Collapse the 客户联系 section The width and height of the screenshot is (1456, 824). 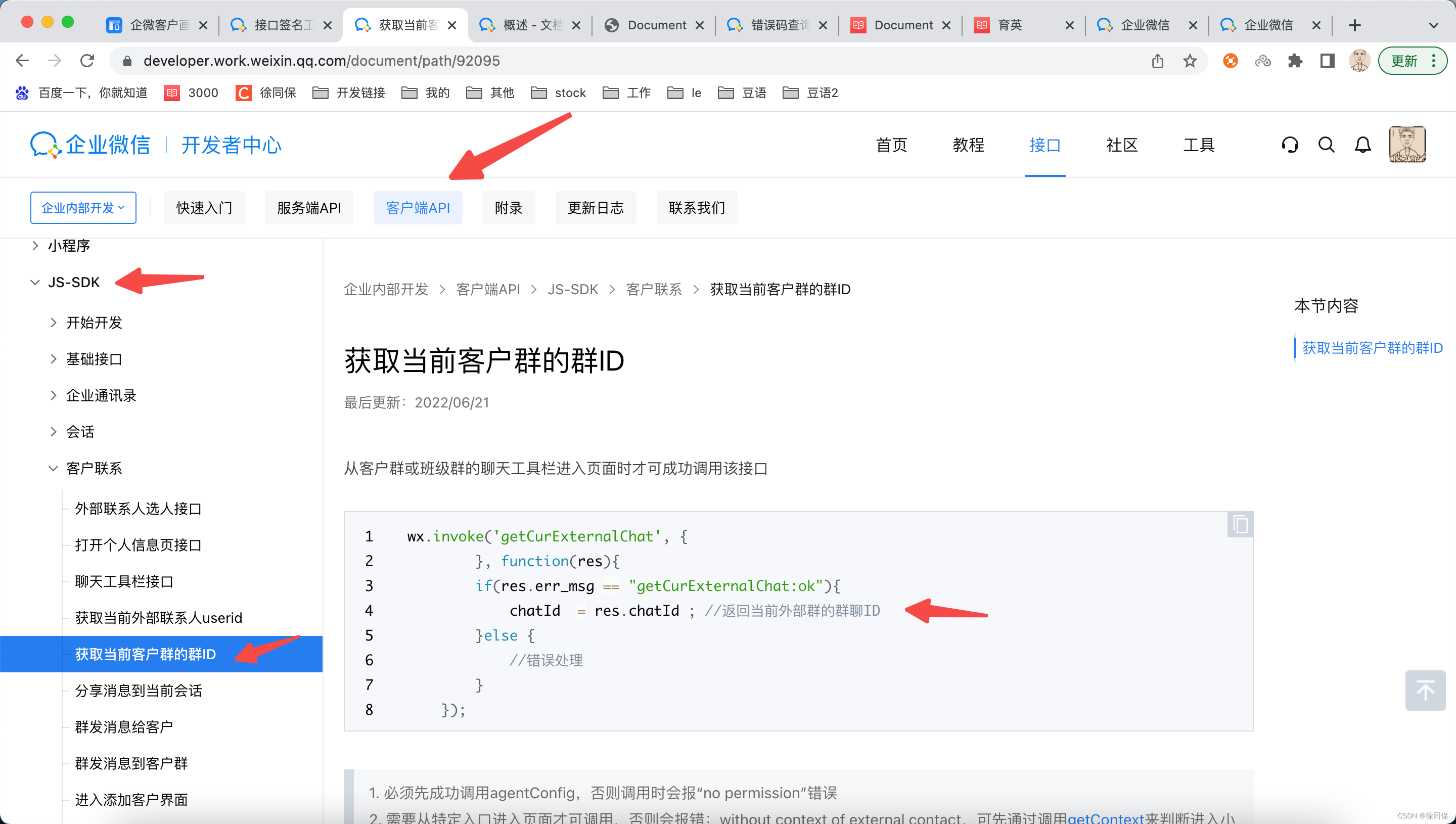click(53, 468)
